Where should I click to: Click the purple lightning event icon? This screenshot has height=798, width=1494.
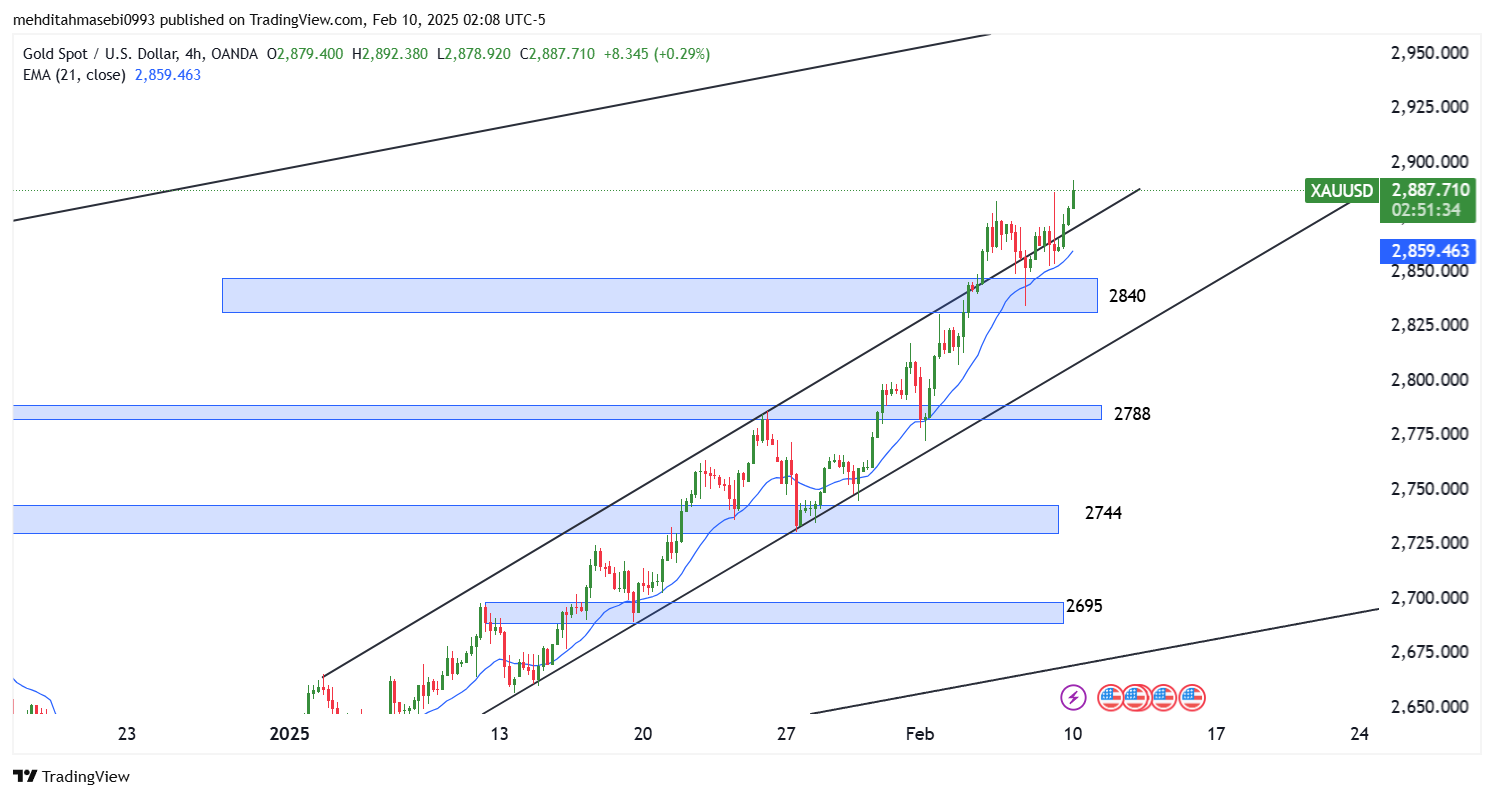pyautogui.click(x=1073, y=697)
